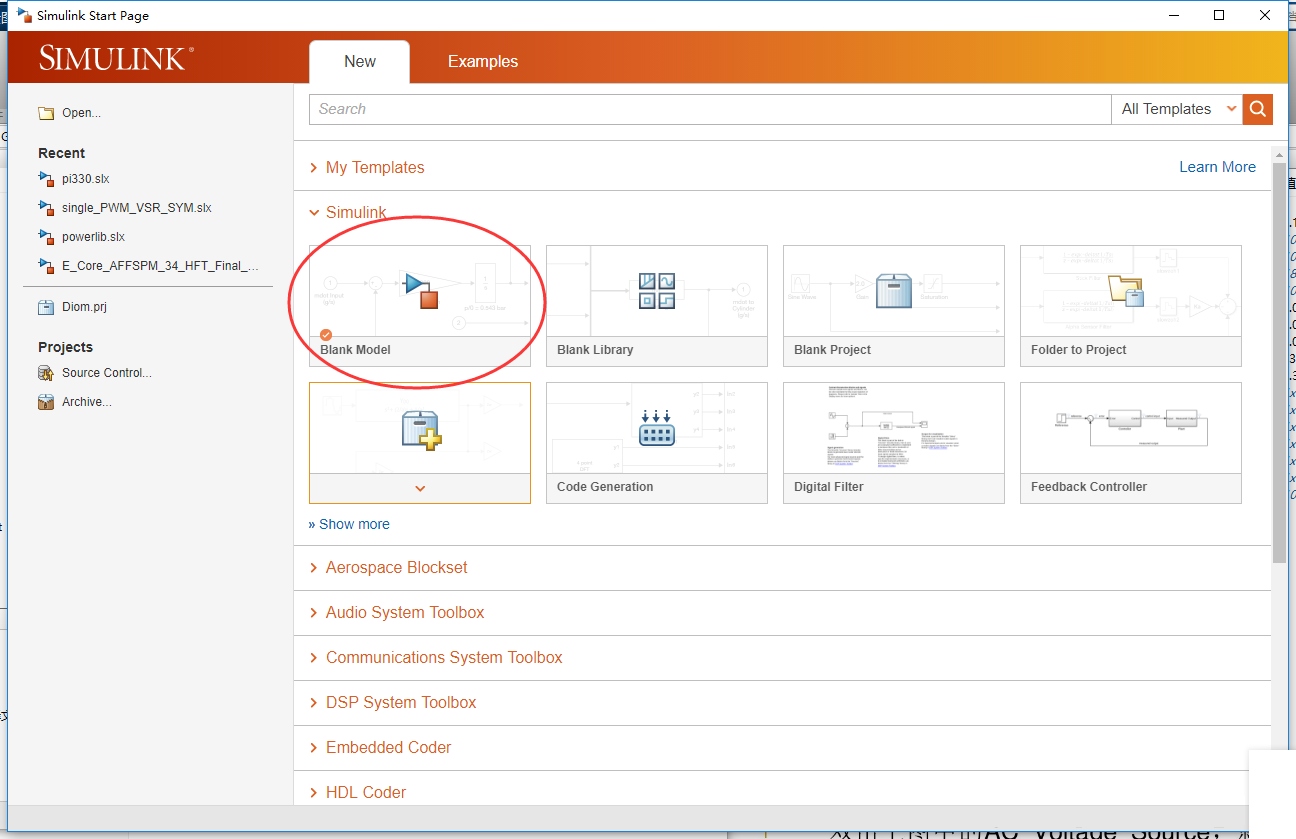Click the Blank Project label
Screen dimensions: 1296x839
(832, 350)
